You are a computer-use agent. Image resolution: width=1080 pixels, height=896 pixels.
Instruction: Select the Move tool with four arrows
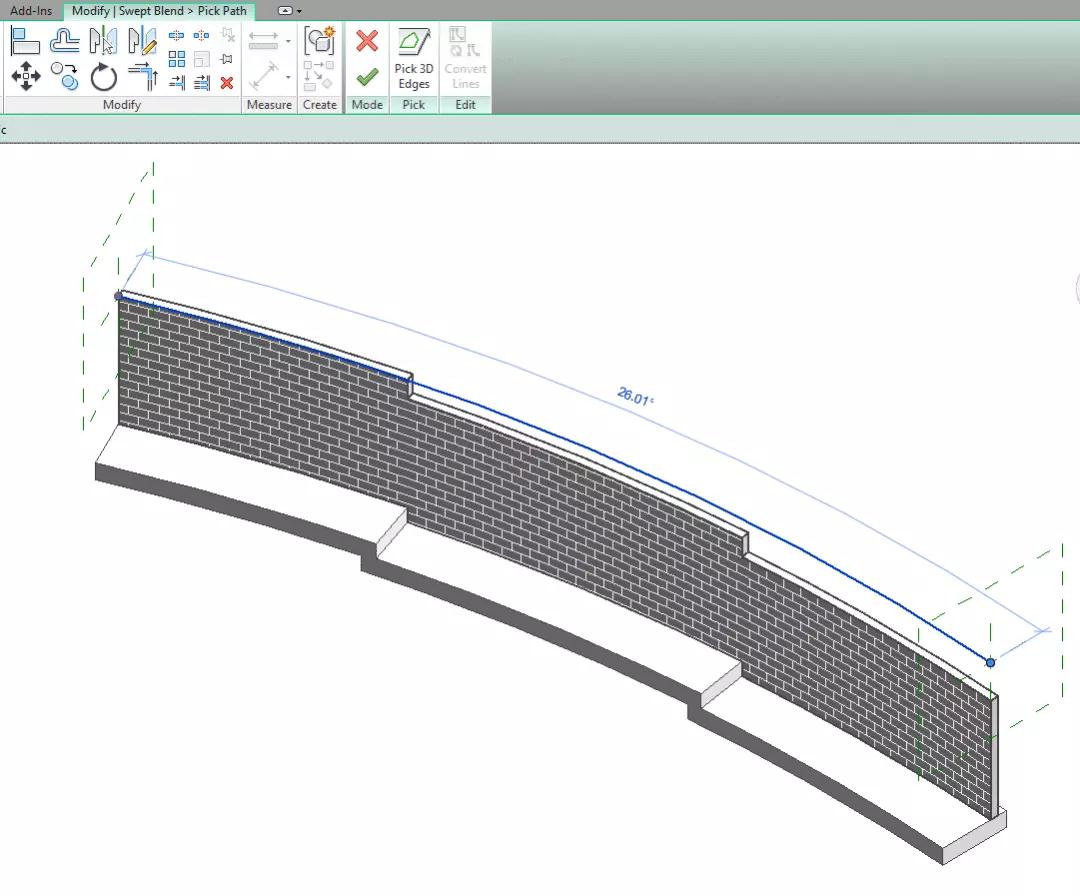(25, 76)
